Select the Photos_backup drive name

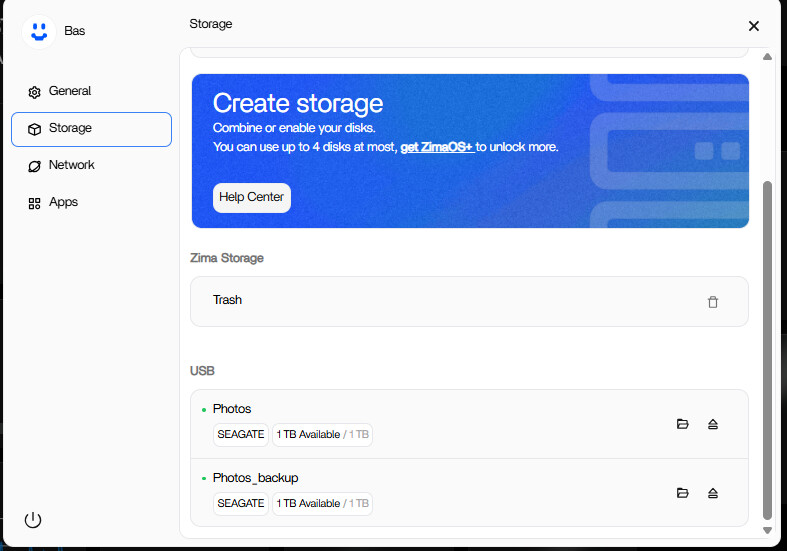(x=255, y=478)
